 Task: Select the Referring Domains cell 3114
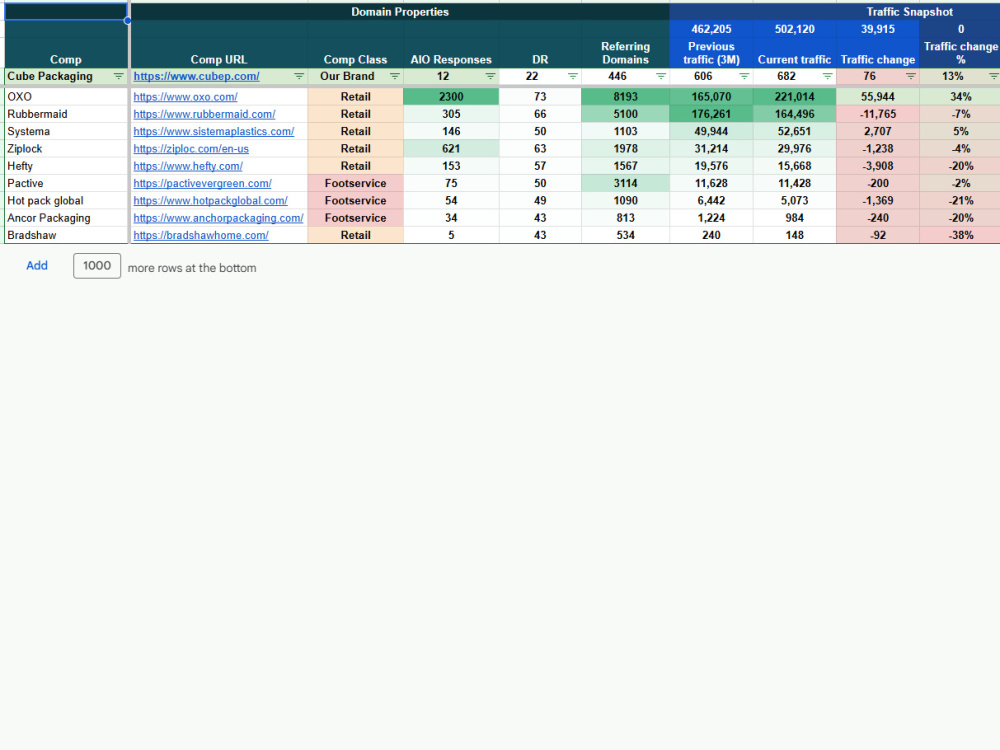pyautogui.click(x=626, y=183)
